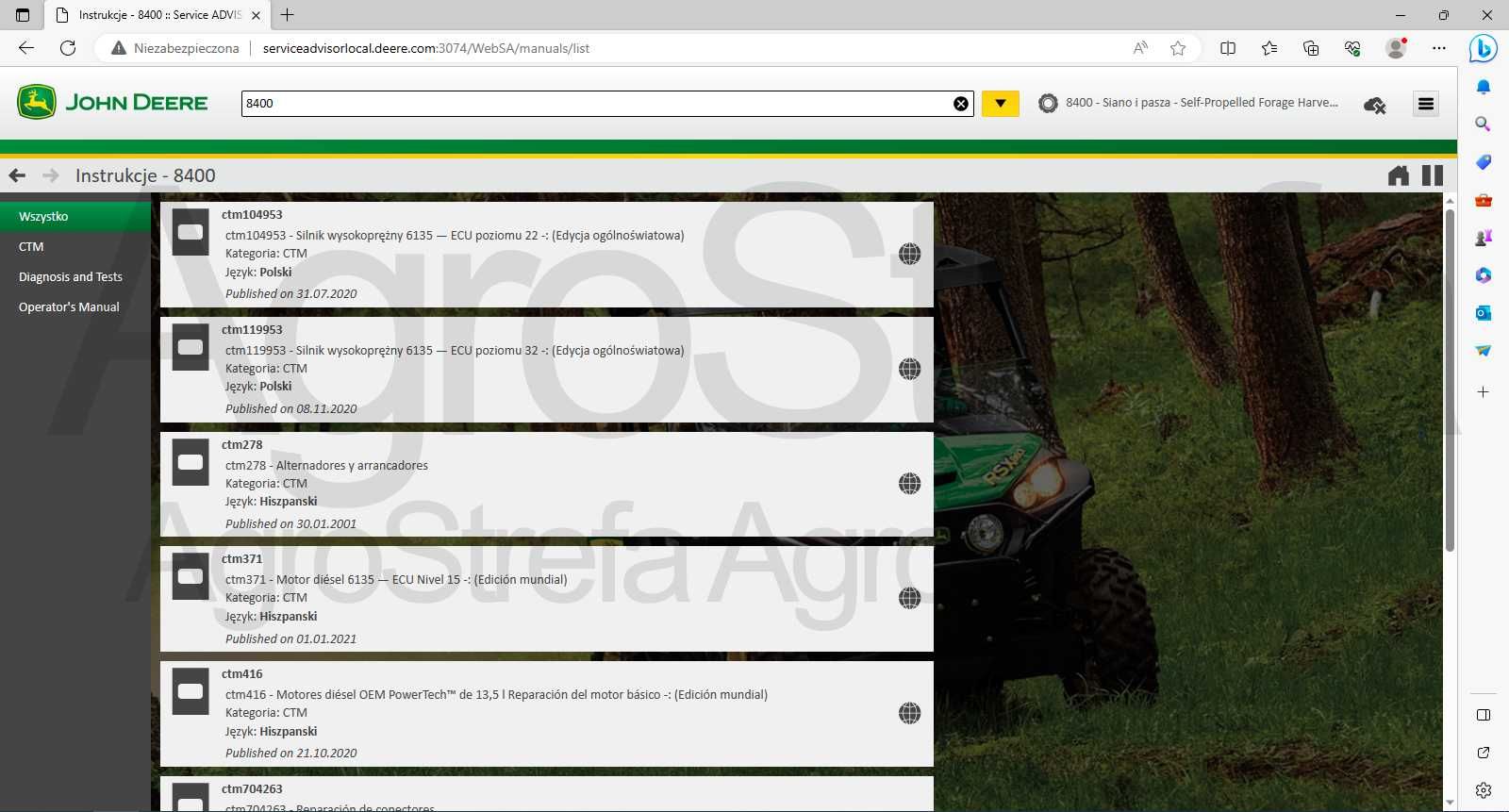Hide the browser sidebar panel icon

point(1484,715)
